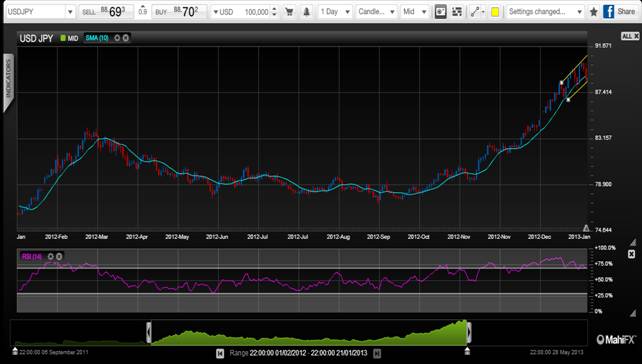Viewport: 642px width, 364px height.
Task: Pick the yellow drawing color swatch
Action: [495, 12]
